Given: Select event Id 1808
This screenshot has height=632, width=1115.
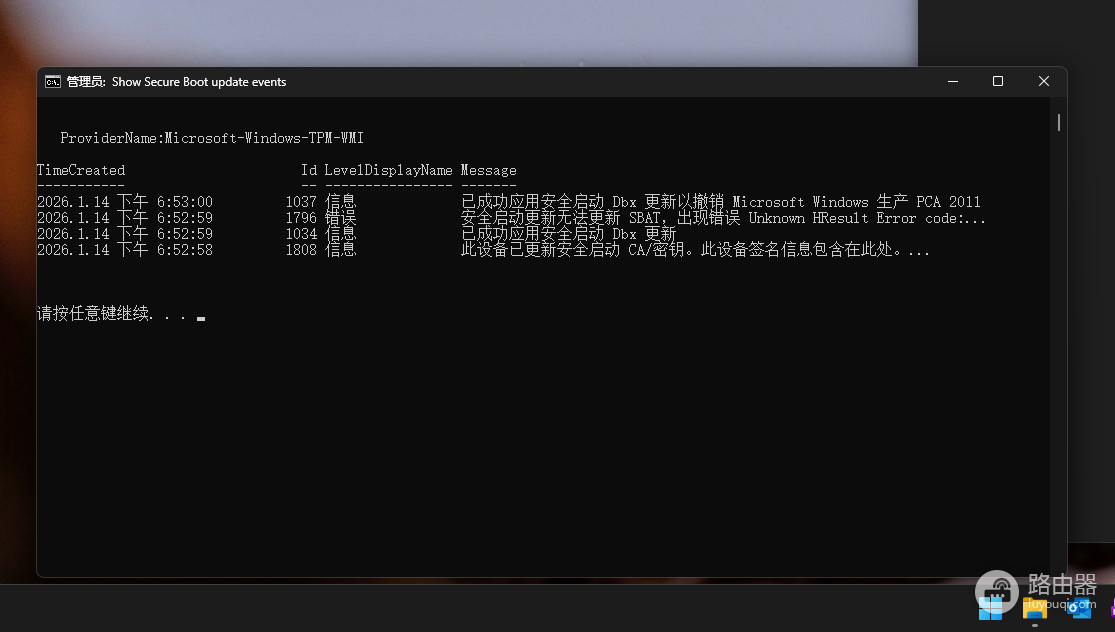Looking at the screenshot, I should click(x=301, y=250).
